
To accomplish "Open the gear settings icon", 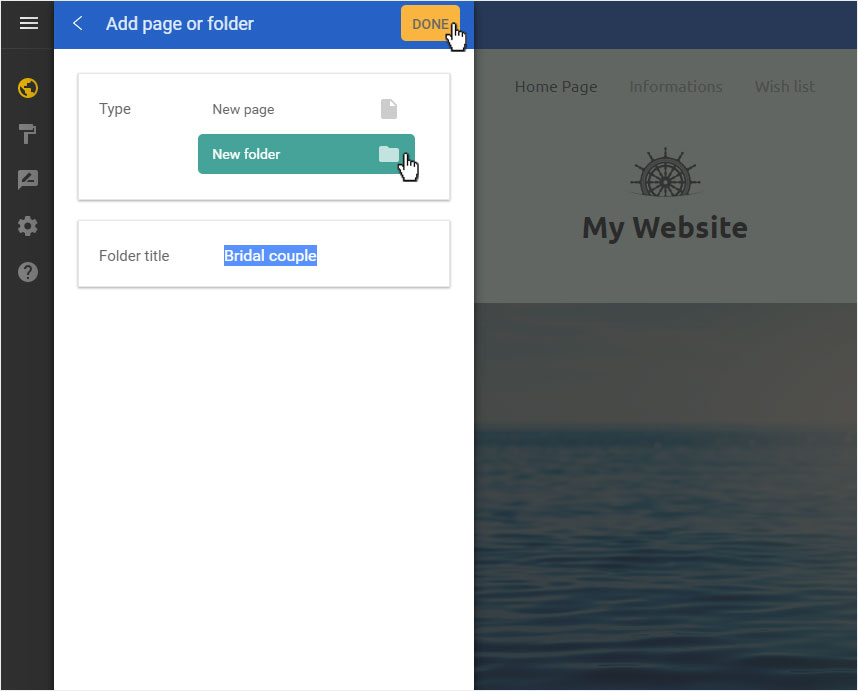I will click(x=28, y=225).
